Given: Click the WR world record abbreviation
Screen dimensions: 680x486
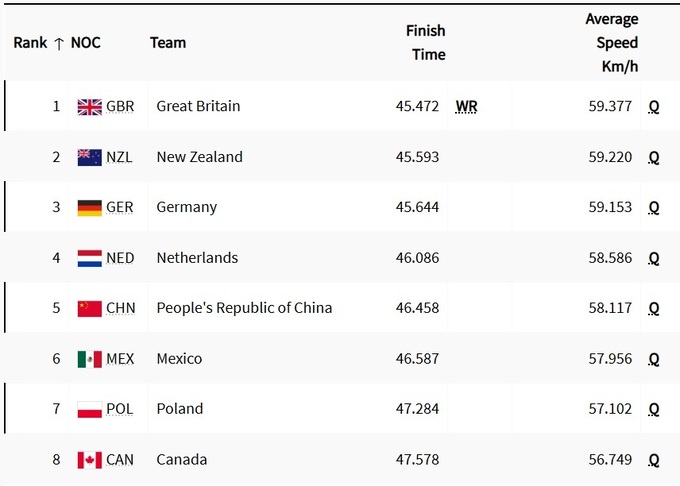Looking at the screenshot, I should pos(466,106).
